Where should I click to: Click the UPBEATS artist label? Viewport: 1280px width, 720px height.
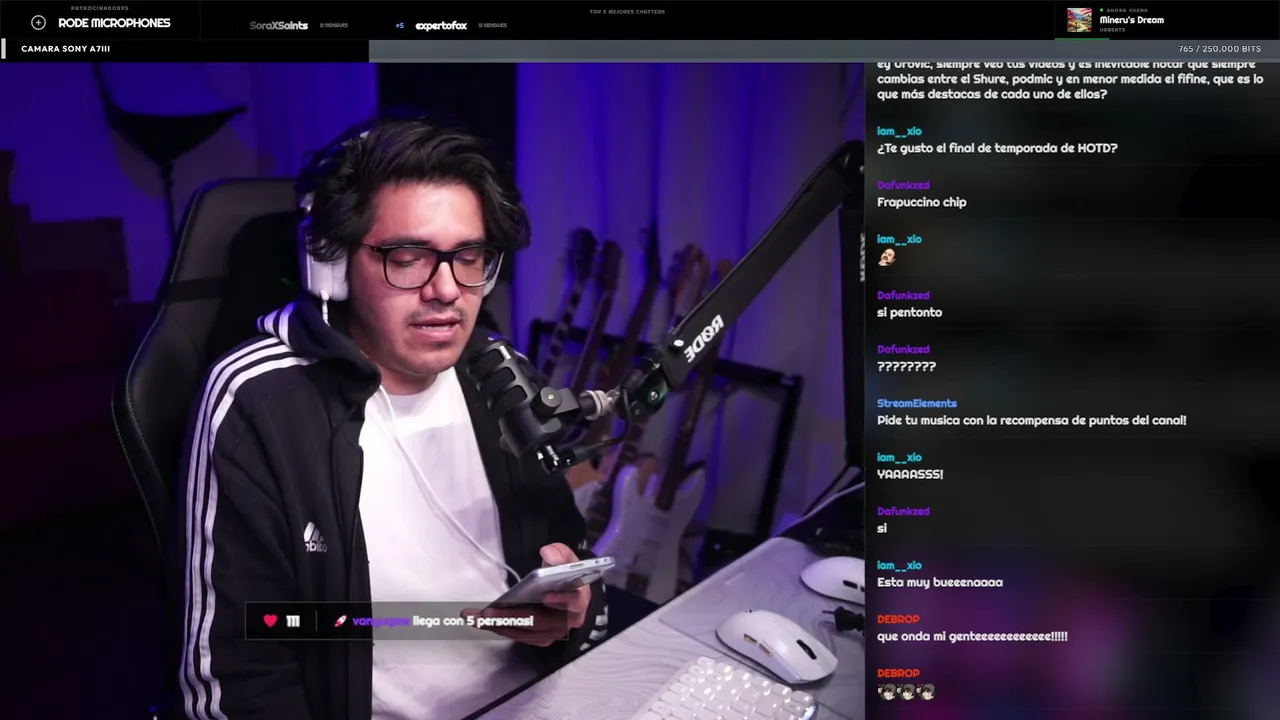(x=1112, y=30)
